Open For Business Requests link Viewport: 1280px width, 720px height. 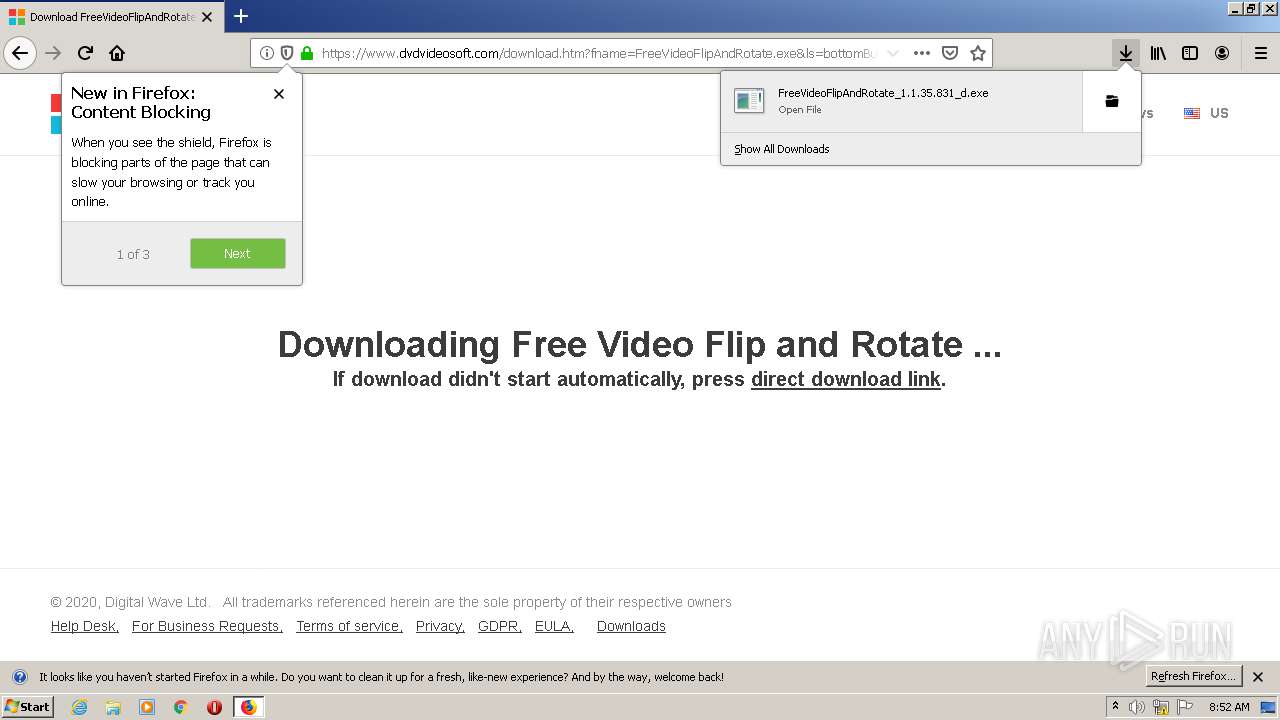207,626
